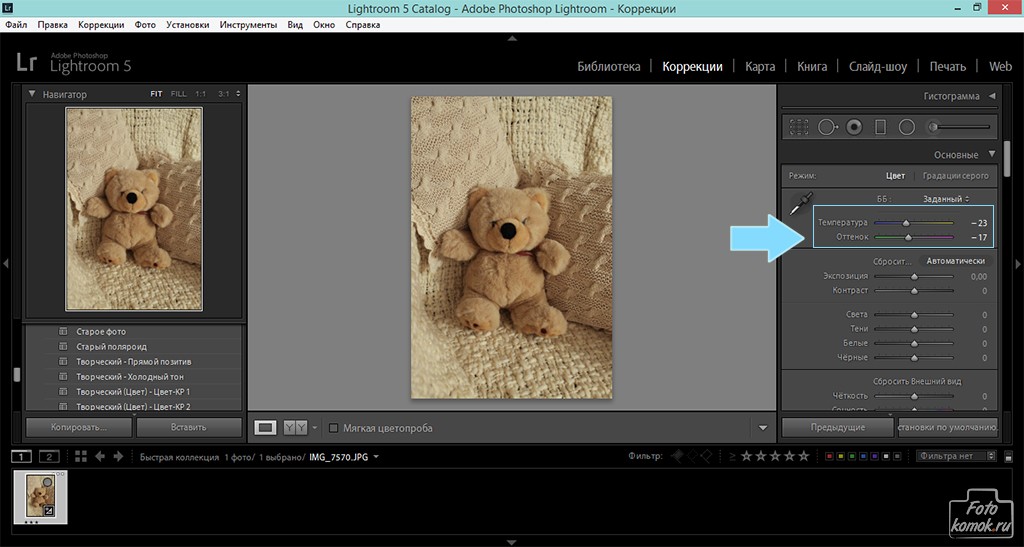Select the Spot Removal tool
The height and width of the screenshot is (547, 1024).
(827, 127)
